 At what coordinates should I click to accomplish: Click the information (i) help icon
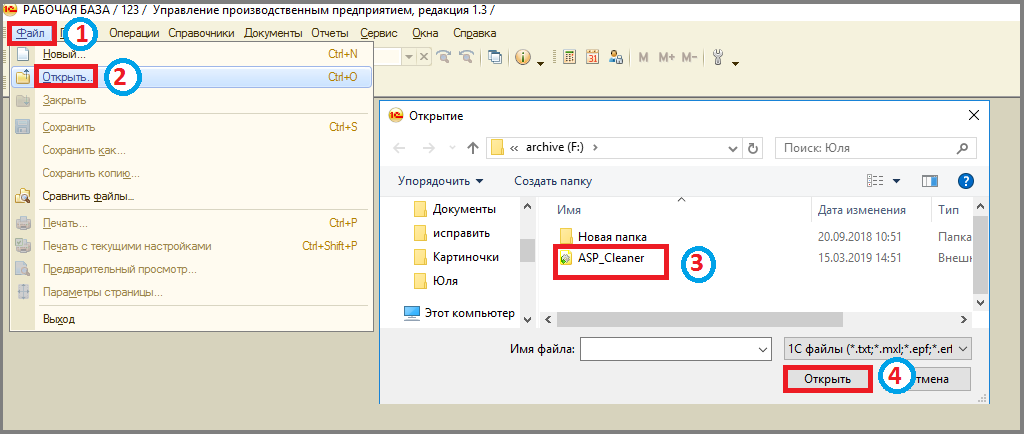coord(522,57)
